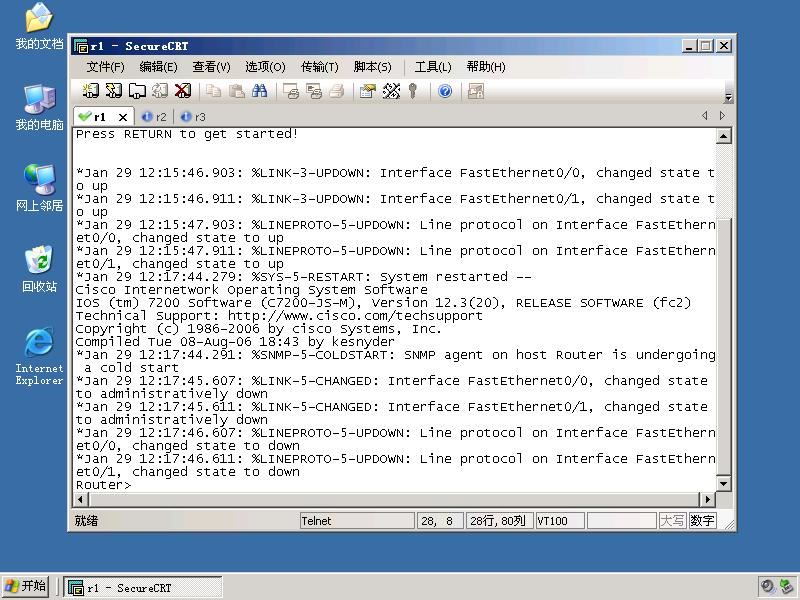The image size is (800, 600).
Task: Click the Find binoculars icon
Action: [x=259, y=91]
